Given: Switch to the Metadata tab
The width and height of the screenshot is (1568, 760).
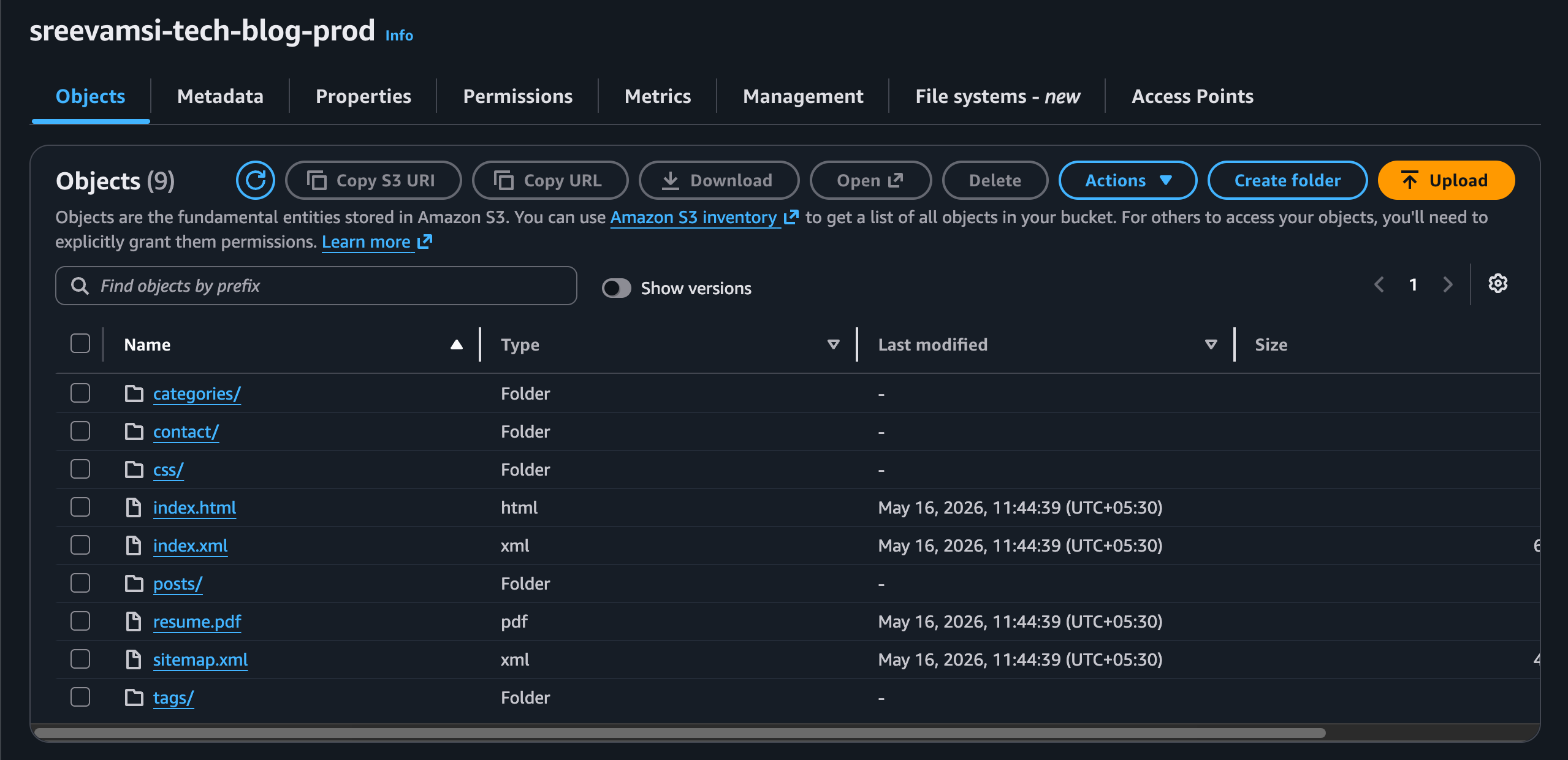Looking at the screenshot, I should coord(220,96).
